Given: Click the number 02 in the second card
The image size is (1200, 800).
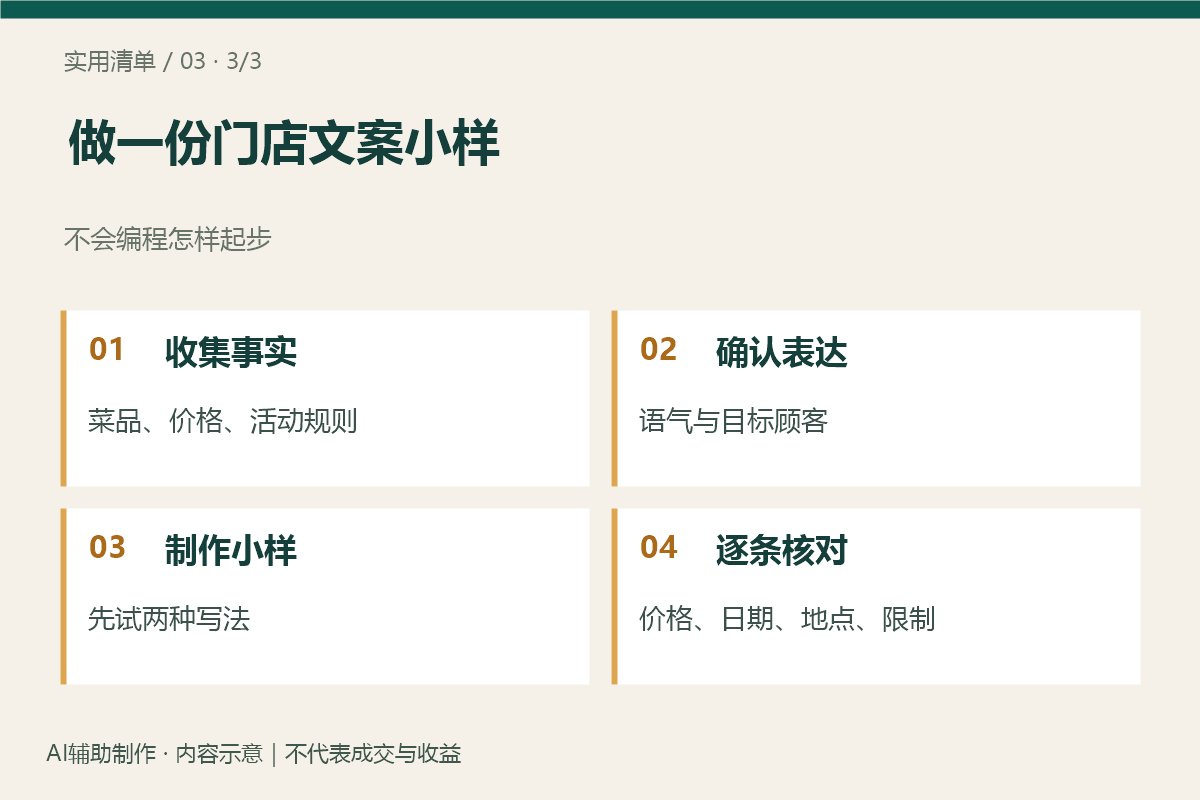Looking at the screenshot, I should point(658,350).
